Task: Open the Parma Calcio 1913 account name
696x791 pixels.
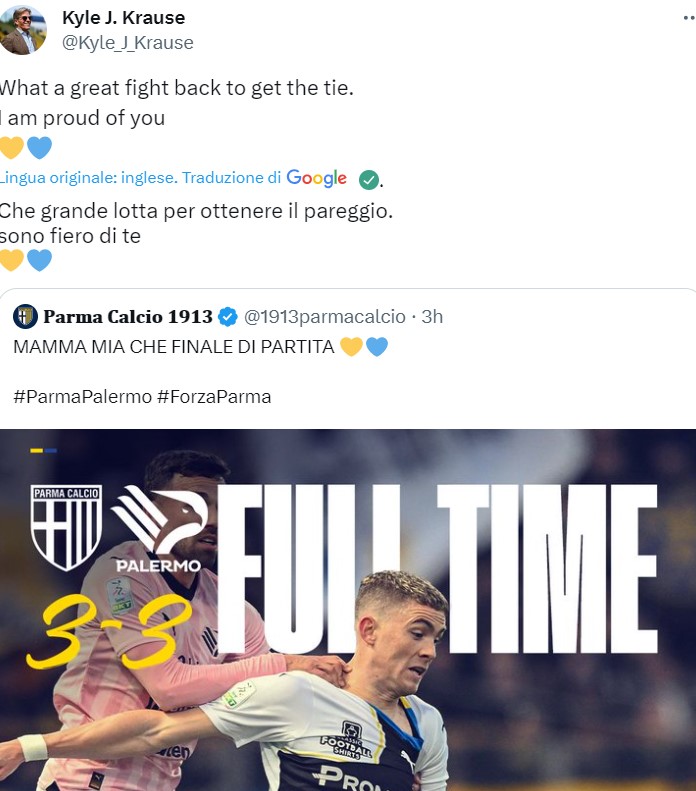Action: point(128,317)
